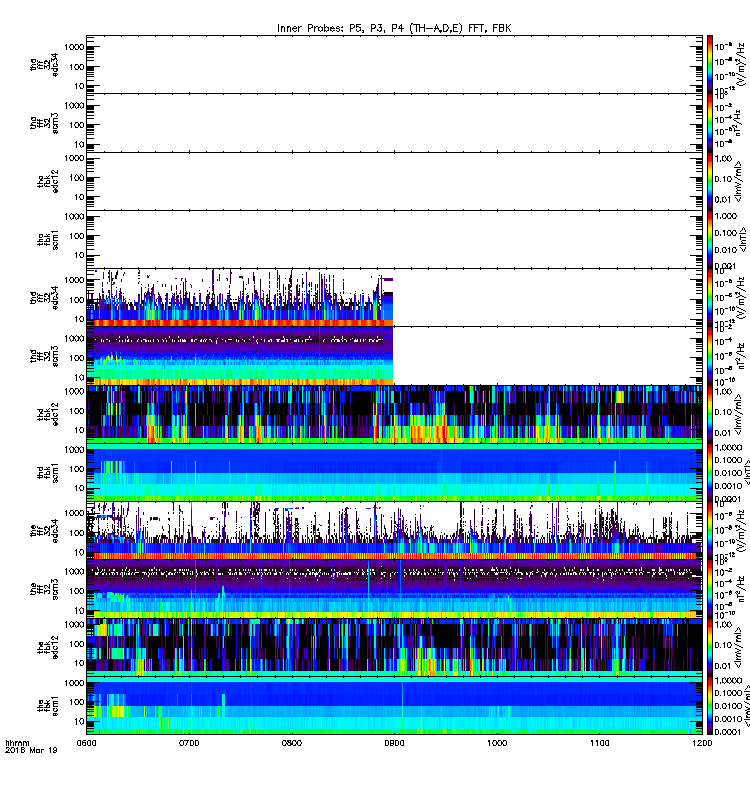The width and height of the screenshot is (750, 800).
Task: Click the the fbk edc12 spectrogram panel
Action: [x=394, y=646]
